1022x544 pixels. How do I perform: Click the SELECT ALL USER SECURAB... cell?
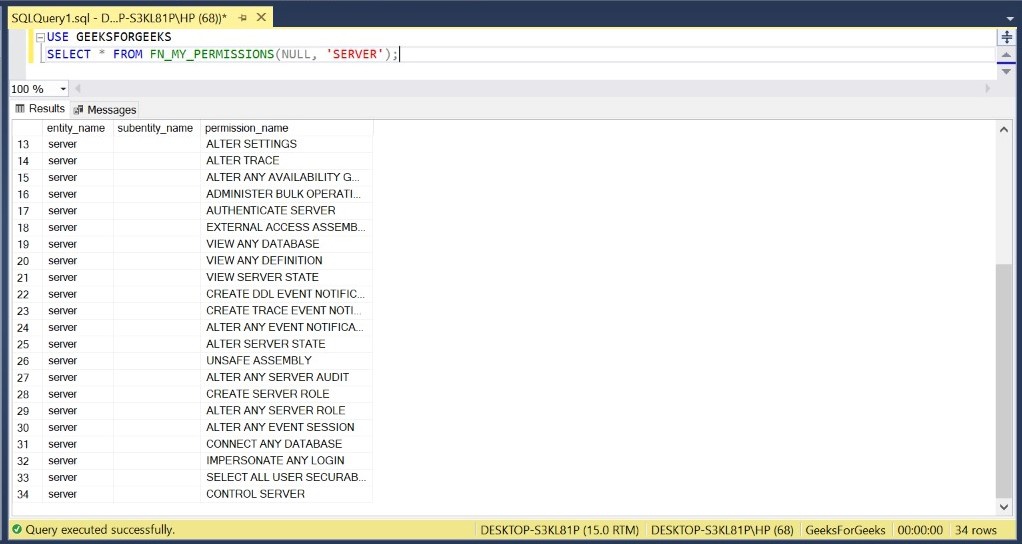pyautogui.click(x=287, y=478)
